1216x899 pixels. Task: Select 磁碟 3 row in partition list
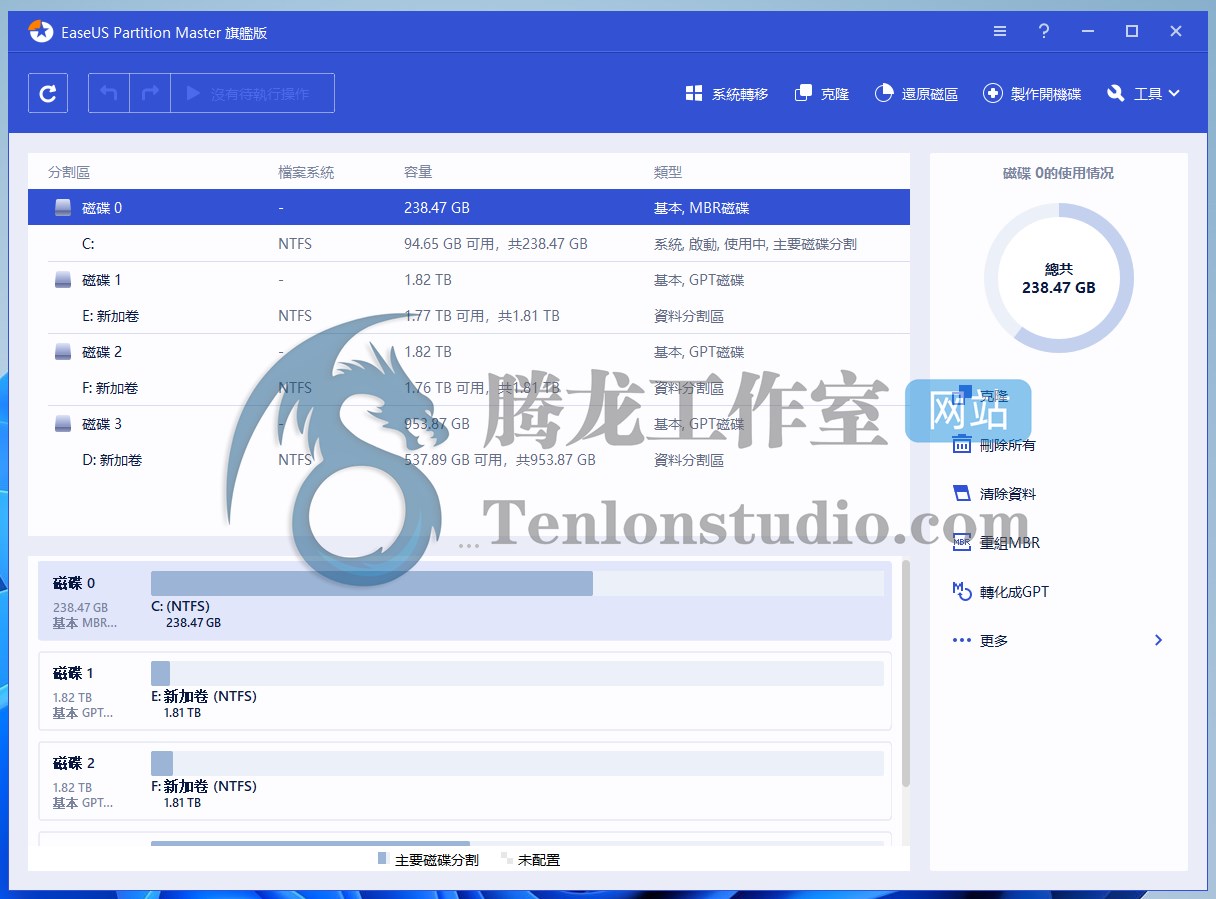[469, 424]
